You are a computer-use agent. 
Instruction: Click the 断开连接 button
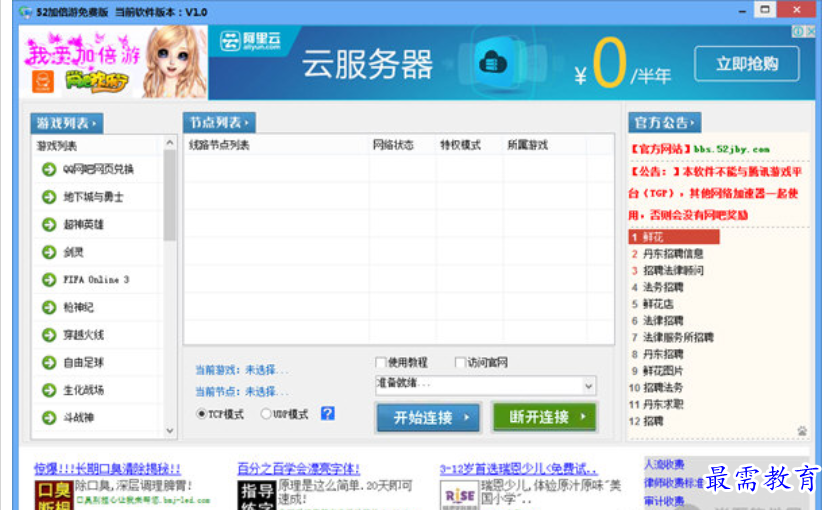(545, 417)
